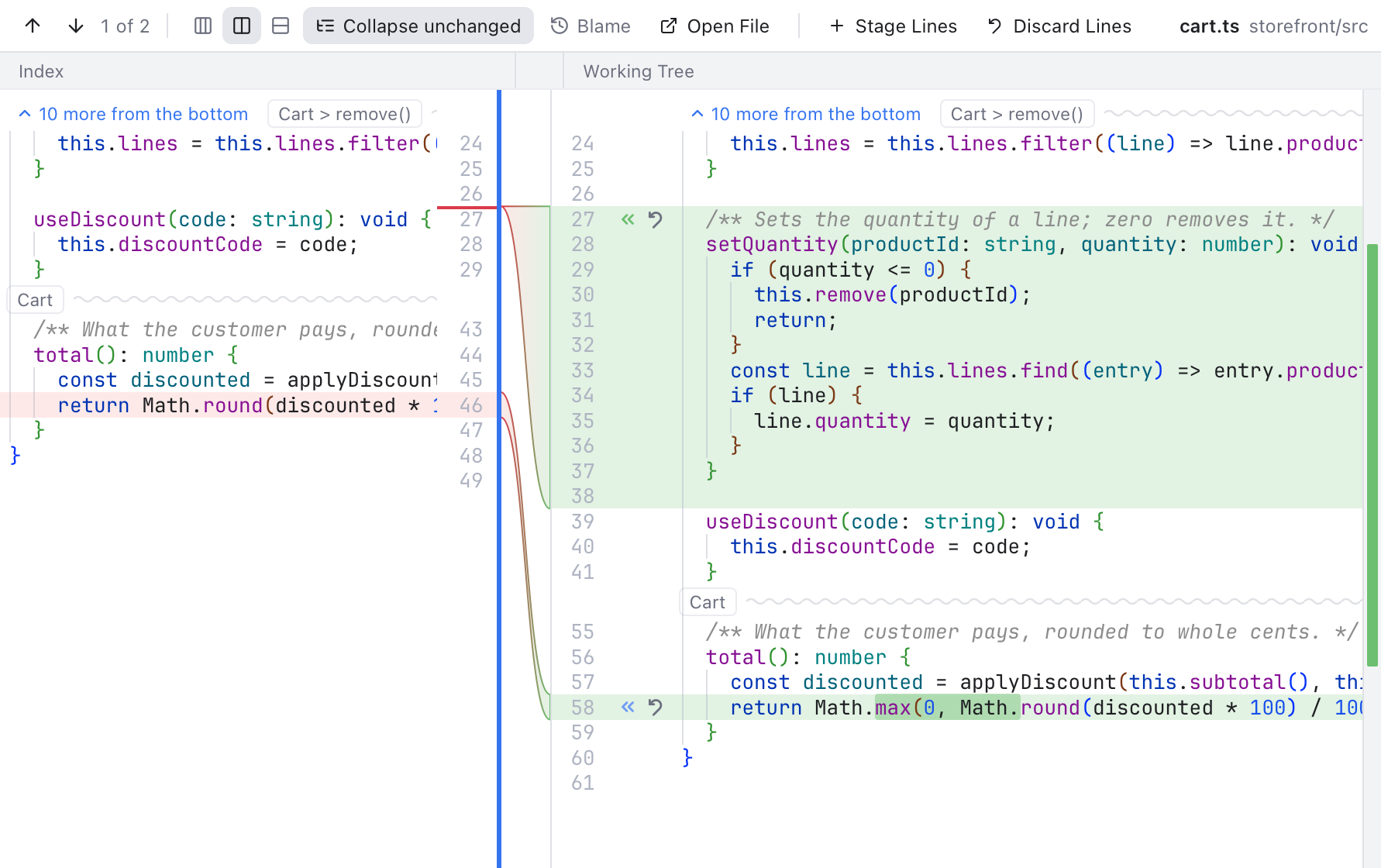
Task: Click the green change marker on the scrollbar
Action: [1372, 455]
